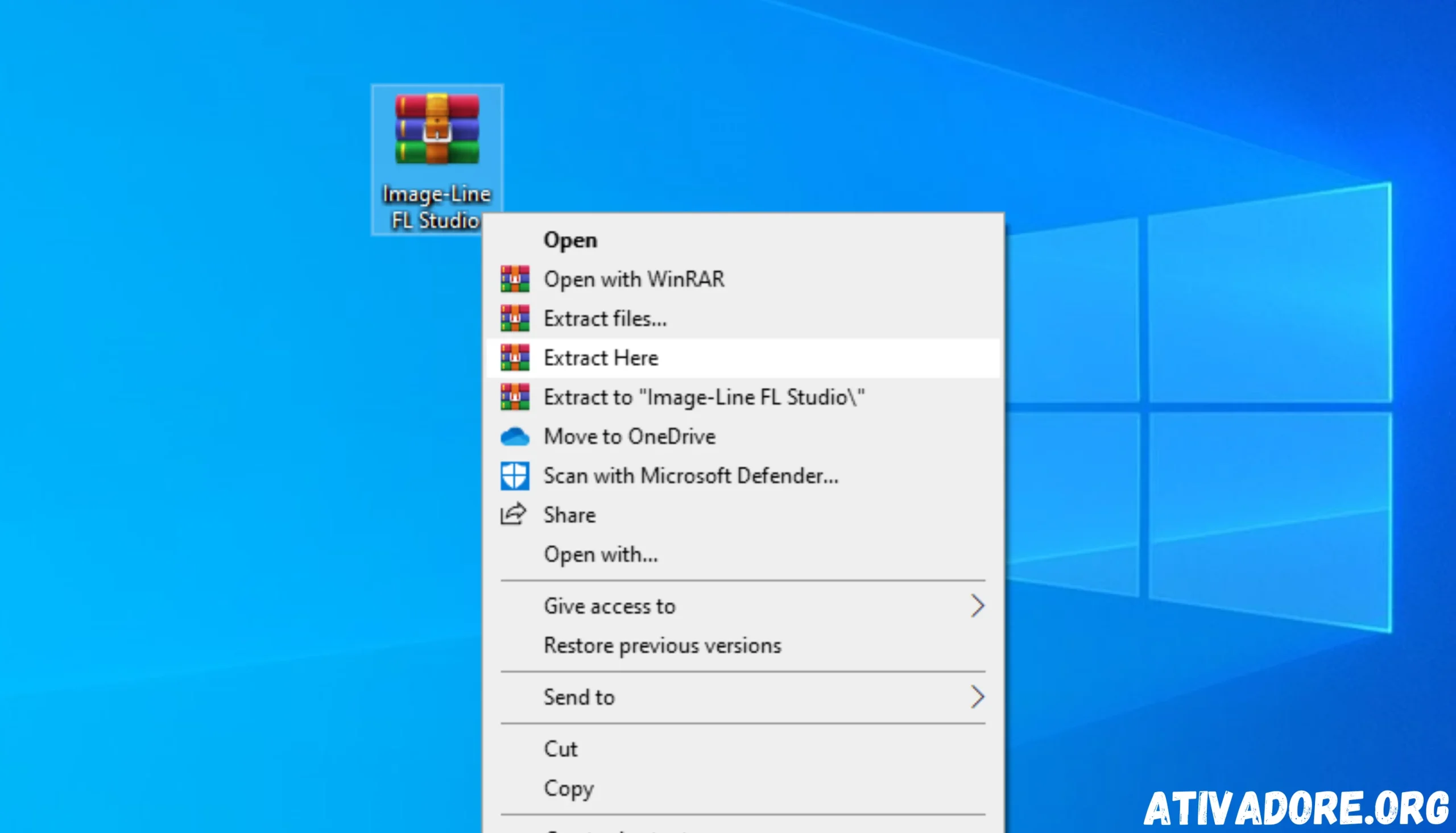Choose Copy from the context menu

click(x=743, y=789)
